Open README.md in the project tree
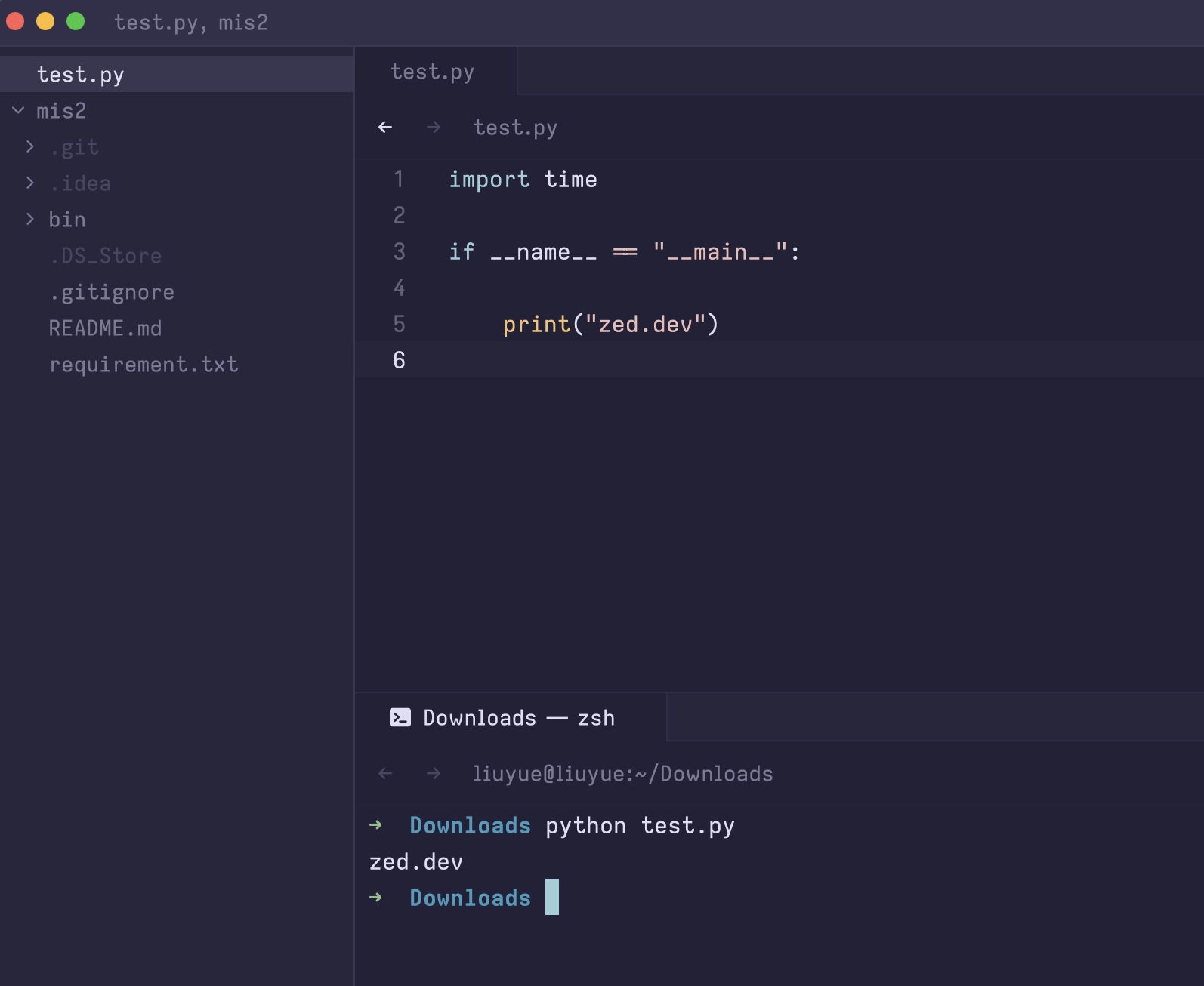This screenshot has width=1204, height=986. pos(105,328)
